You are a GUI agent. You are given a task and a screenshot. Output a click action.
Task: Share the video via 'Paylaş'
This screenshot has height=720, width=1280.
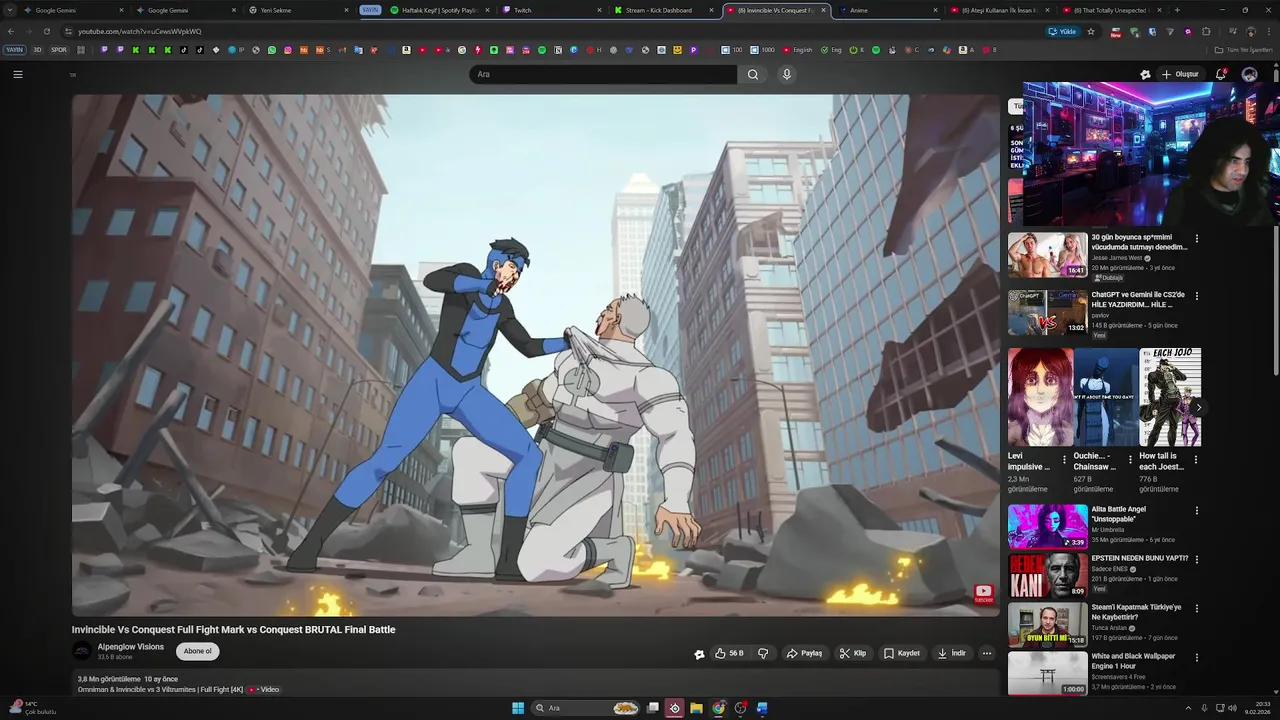[804, 653]
